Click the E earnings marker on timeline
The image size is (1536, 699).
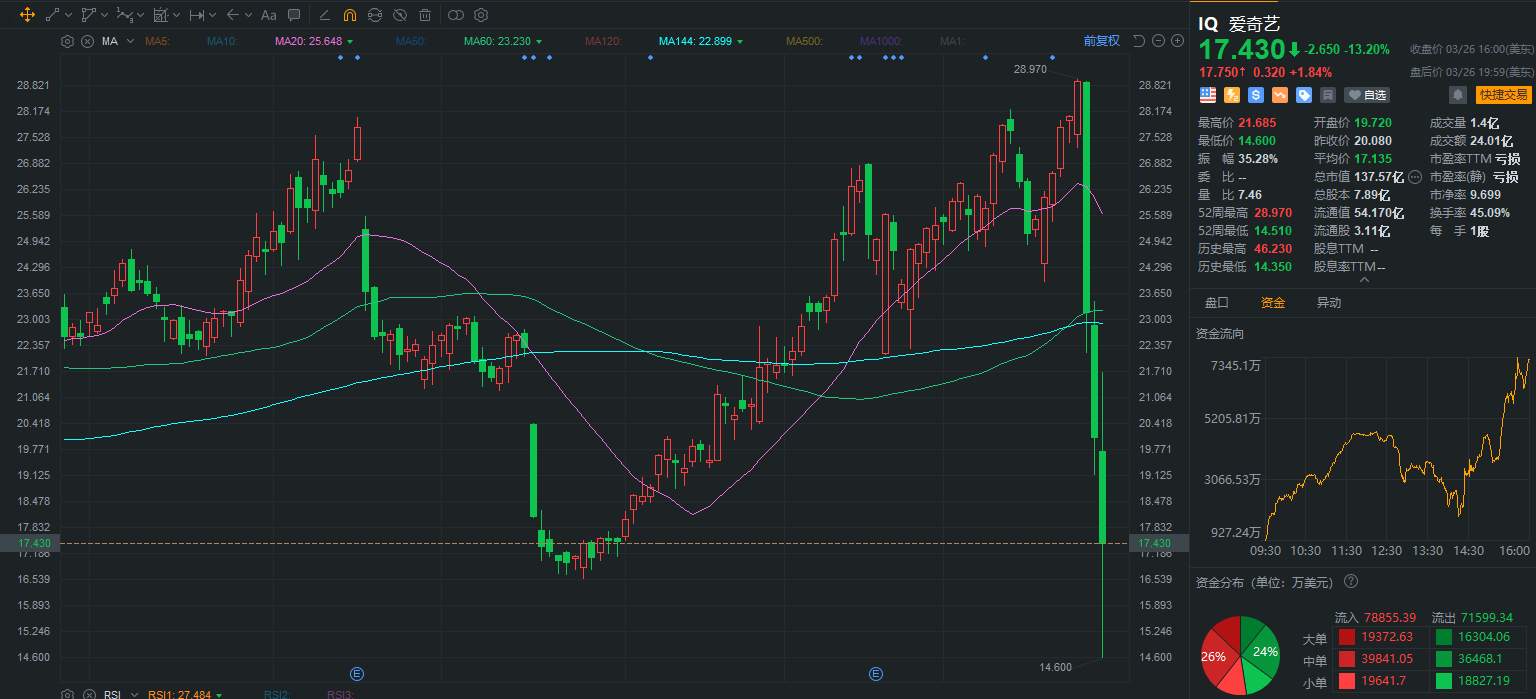(x=357, y=673)
